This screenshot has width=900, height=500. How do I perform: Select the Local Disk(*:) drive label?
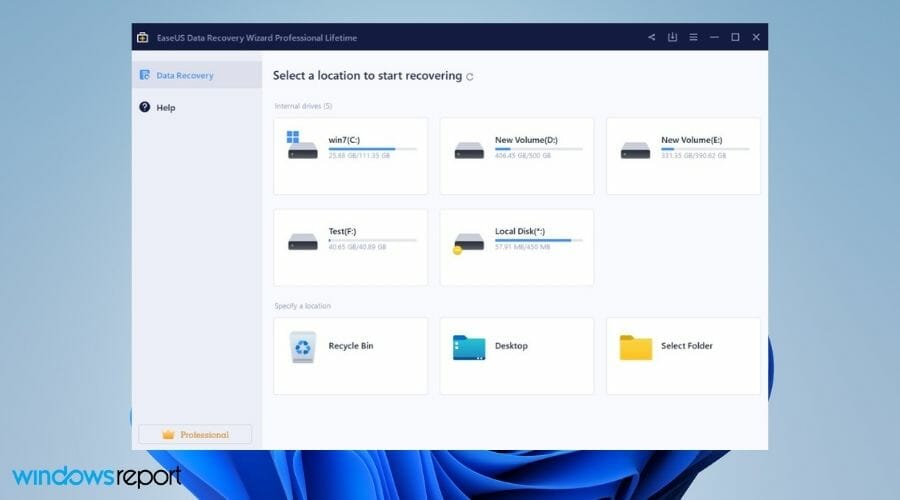[x=520, y=231]
